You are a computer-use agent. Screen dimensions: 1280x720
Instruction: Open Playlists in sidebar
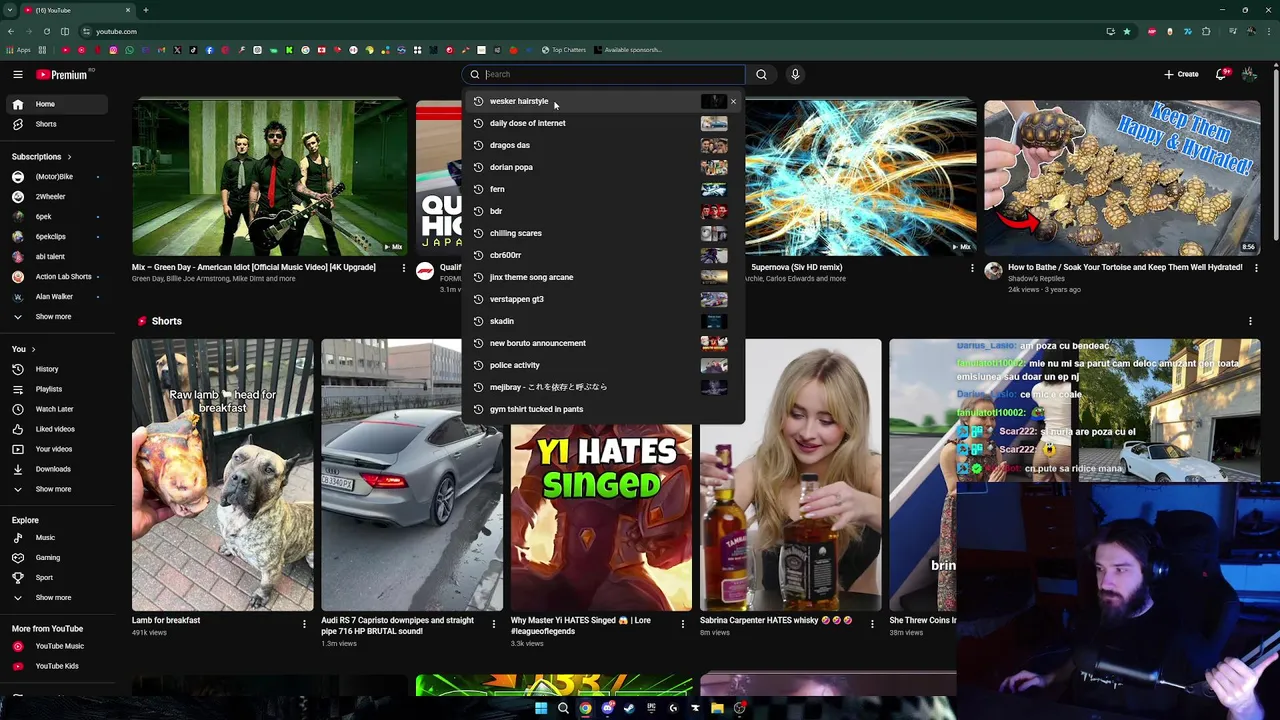click(x=58, y=389)
